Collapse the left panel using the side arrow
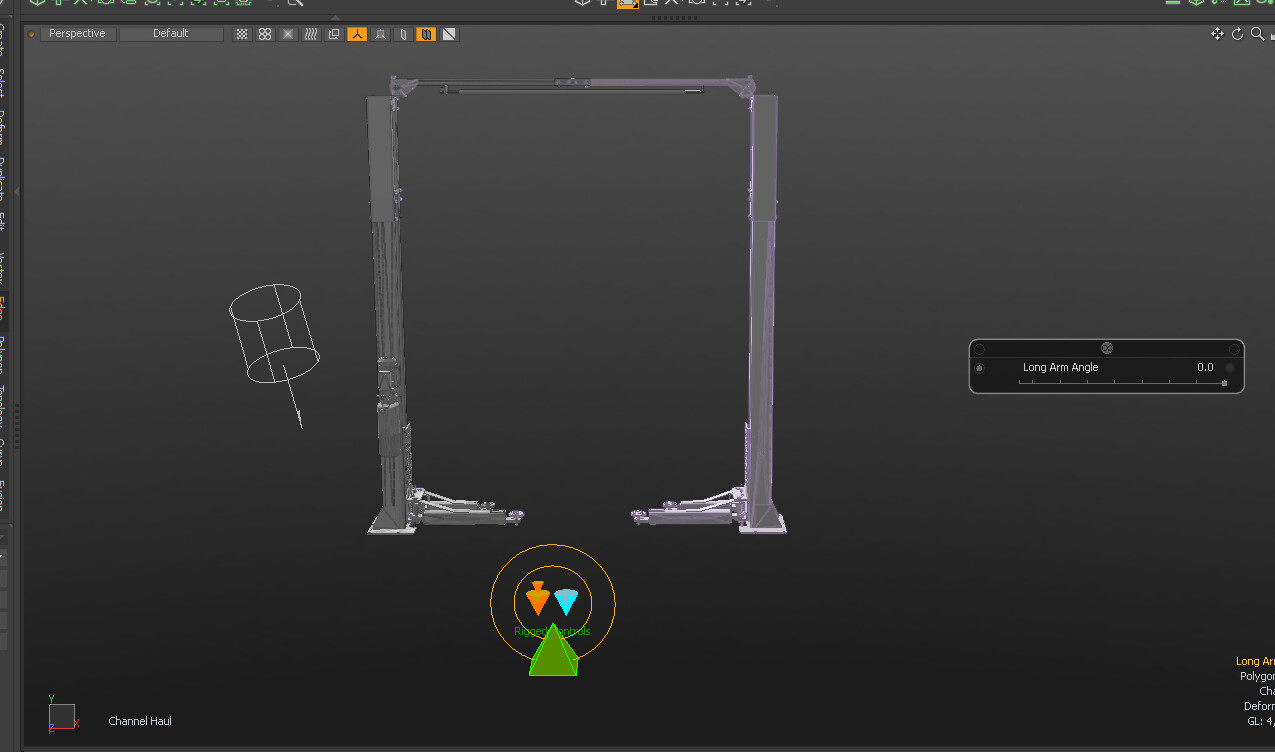 18,190
